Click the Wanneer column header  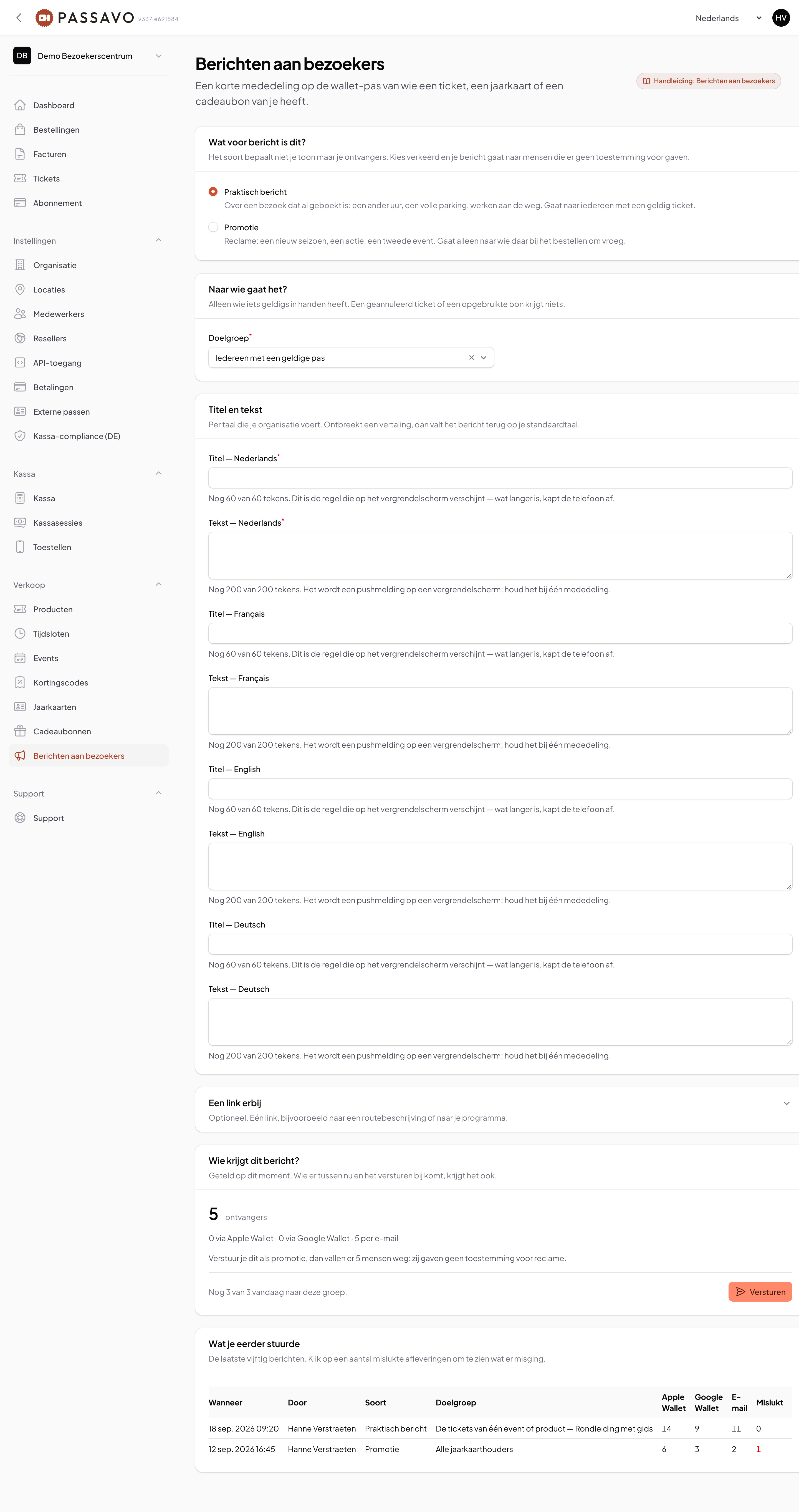click(x=225, y=1403)
